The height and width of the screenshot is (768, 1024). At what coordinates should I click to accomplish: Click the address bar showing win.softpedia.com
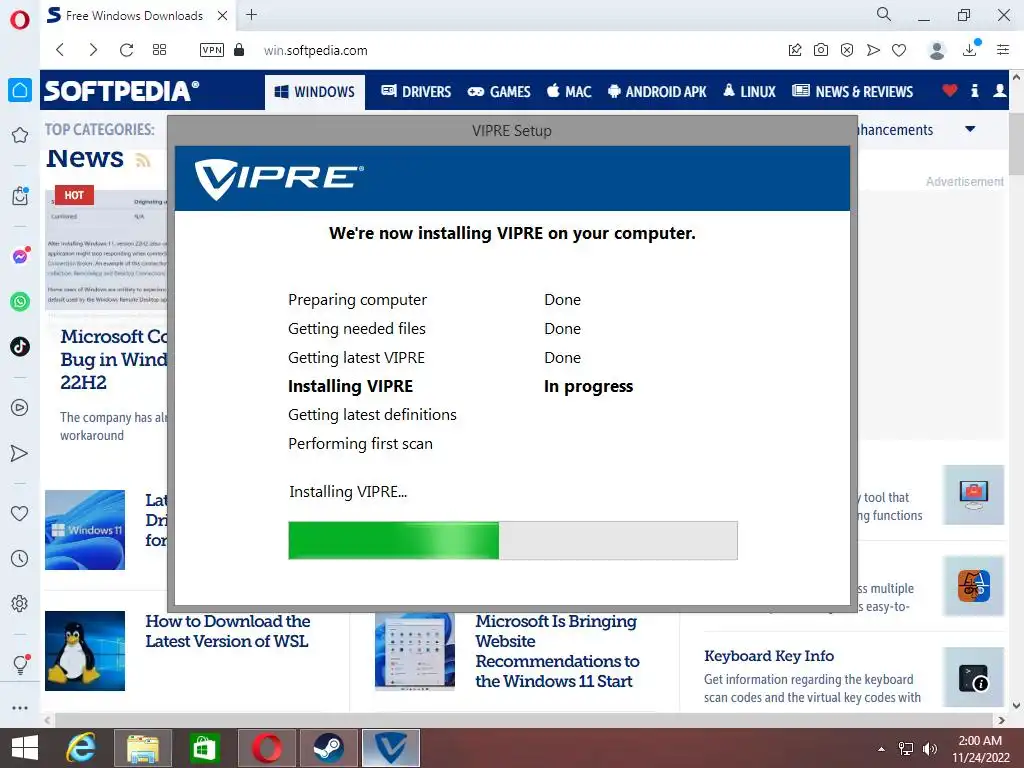tap(315, 50)
